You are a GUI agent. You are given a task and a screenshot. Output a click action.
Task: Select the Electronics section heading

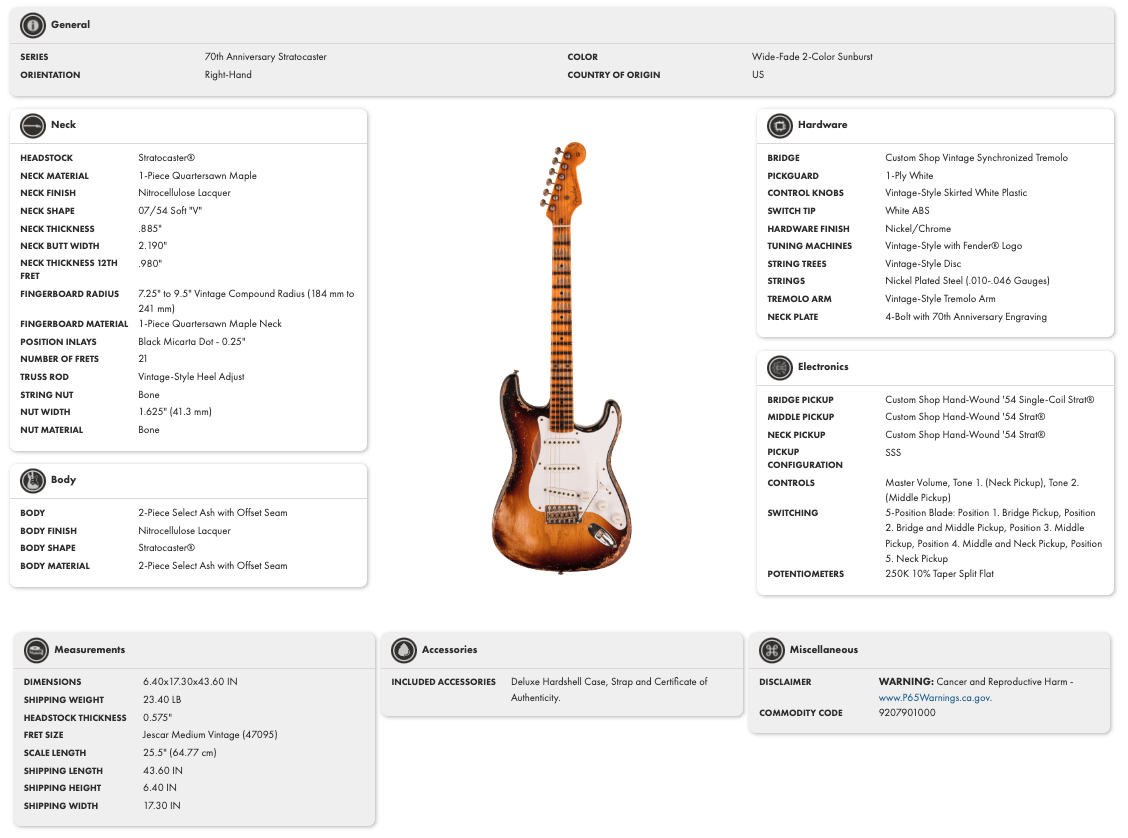coord(823,367)
